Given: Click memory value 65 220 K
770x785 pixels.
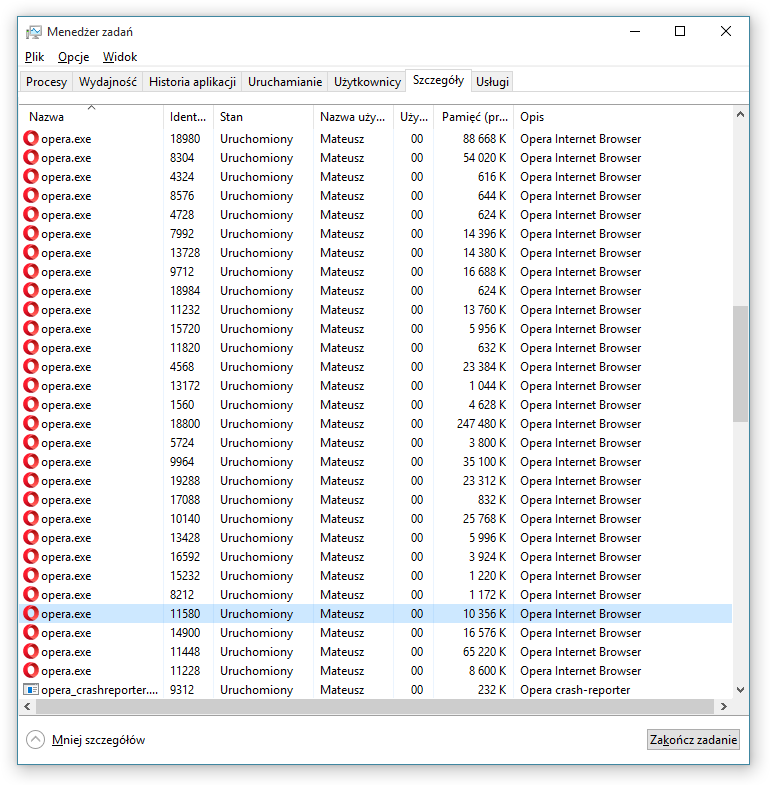Looking at the screenshot, I should (x=484, y=651).
